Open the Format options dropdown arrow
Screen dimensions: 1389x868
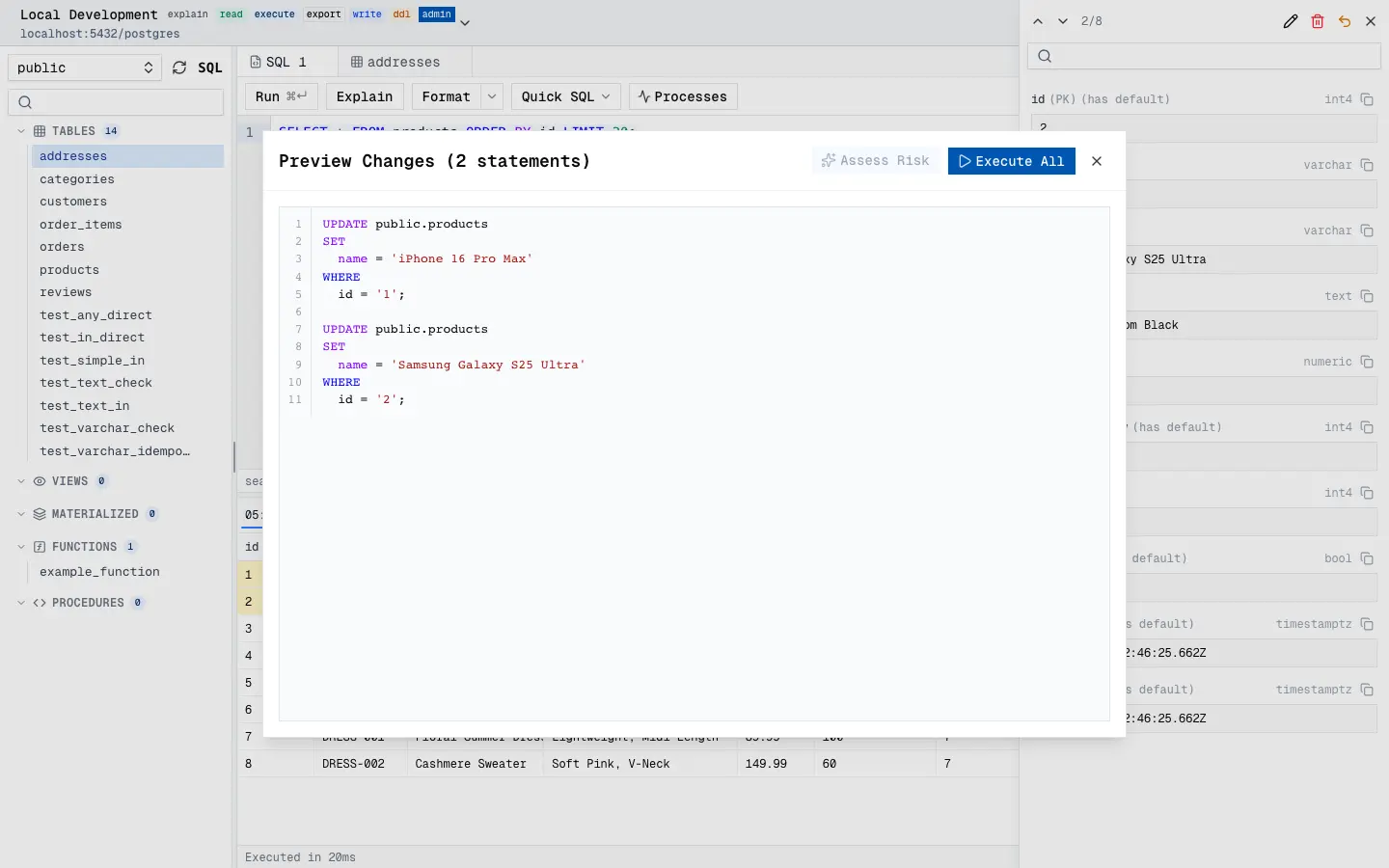click(x=492, y=96)
